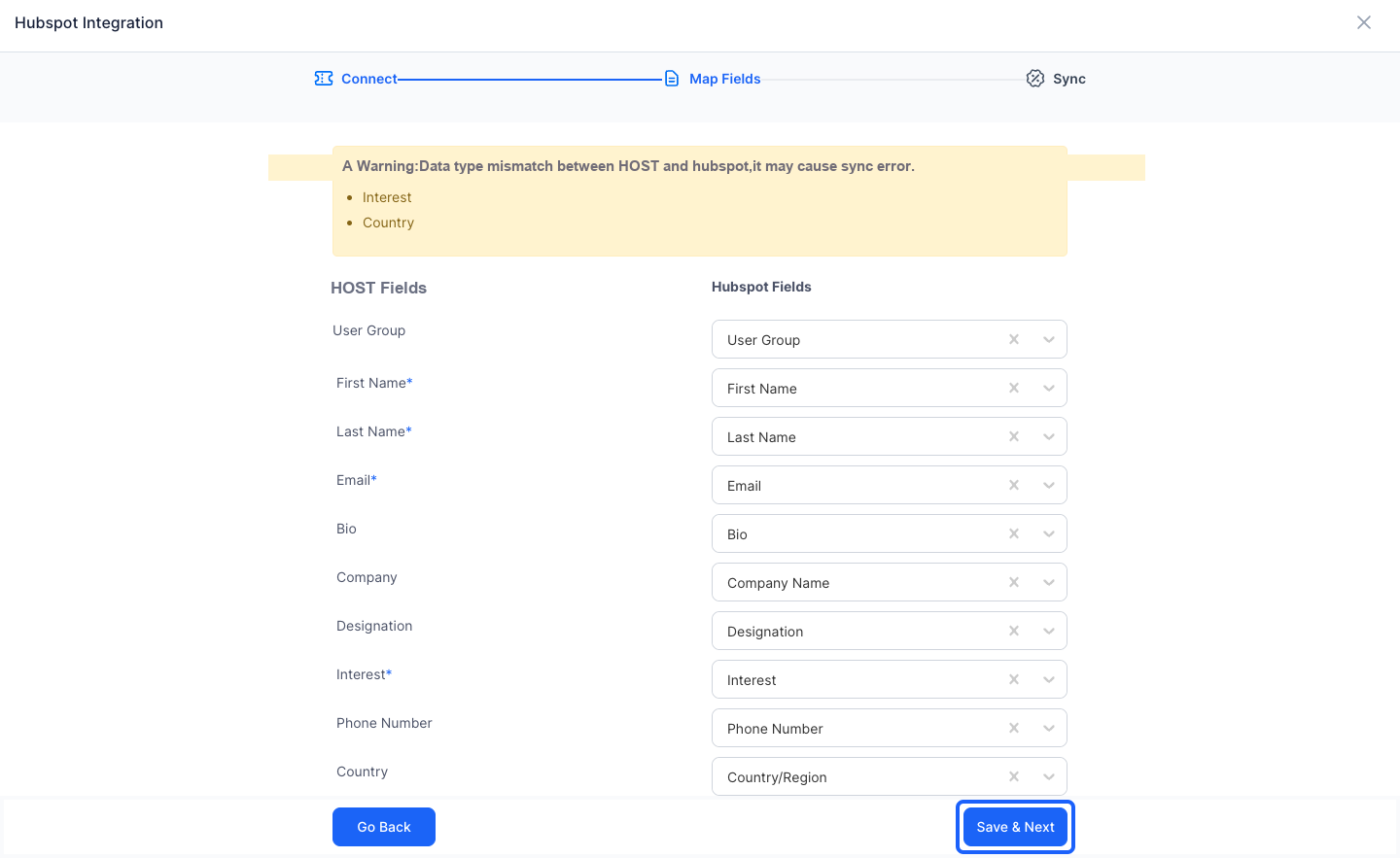Clear the First Name mapping with X
The image size is (1400, 858).
1014,388
